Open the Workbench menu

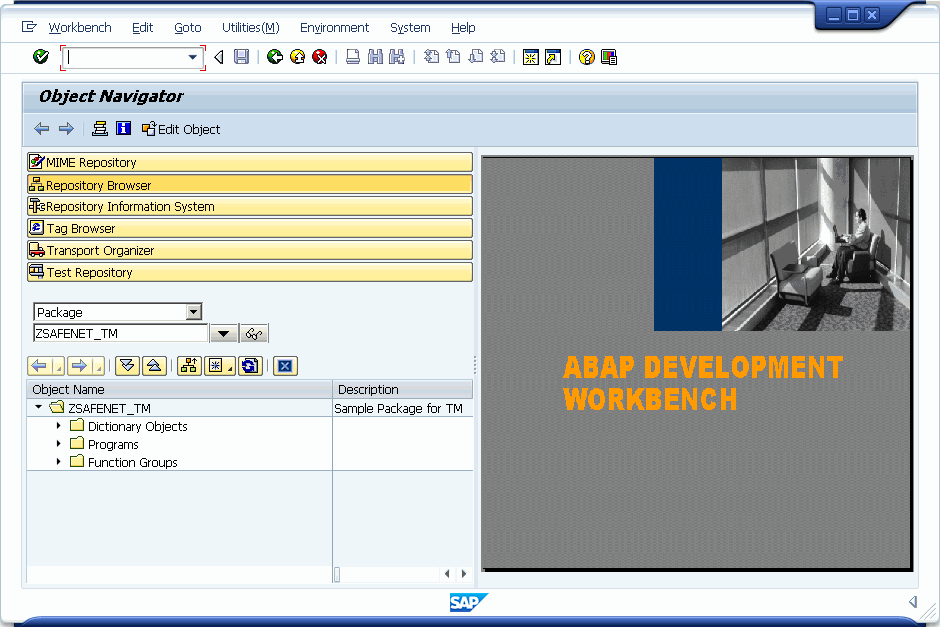80,28
